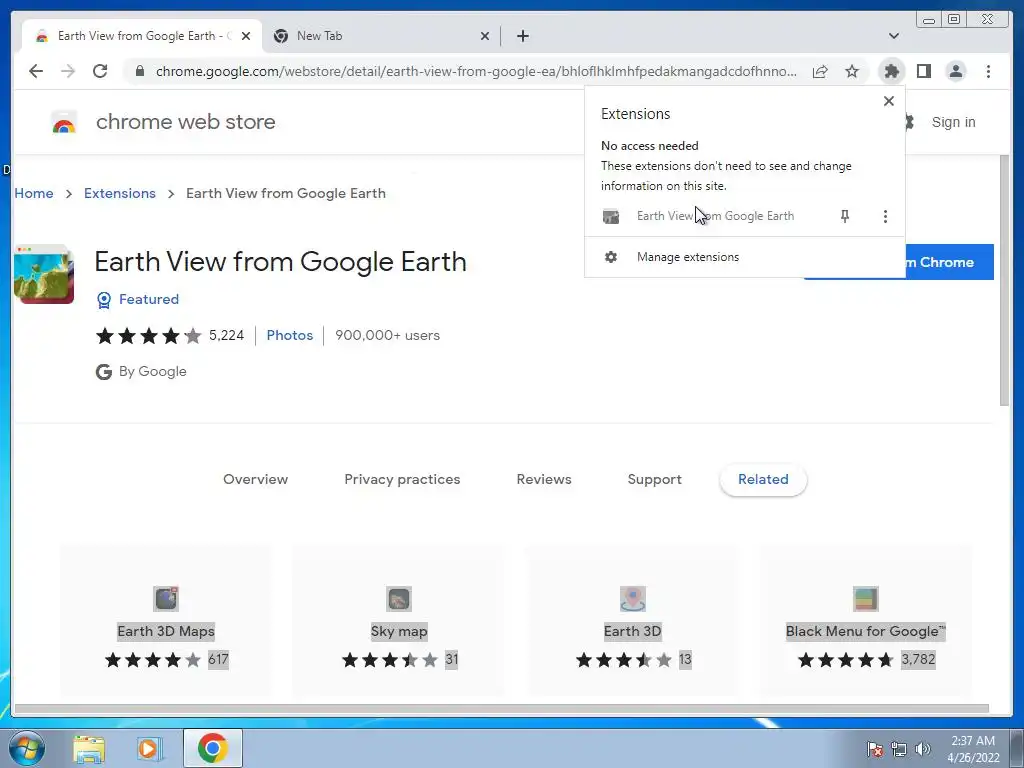This screenshot has height=768, width=1024.
Task: Click the Manage extensions gear icon
Action: click(611, 257)
